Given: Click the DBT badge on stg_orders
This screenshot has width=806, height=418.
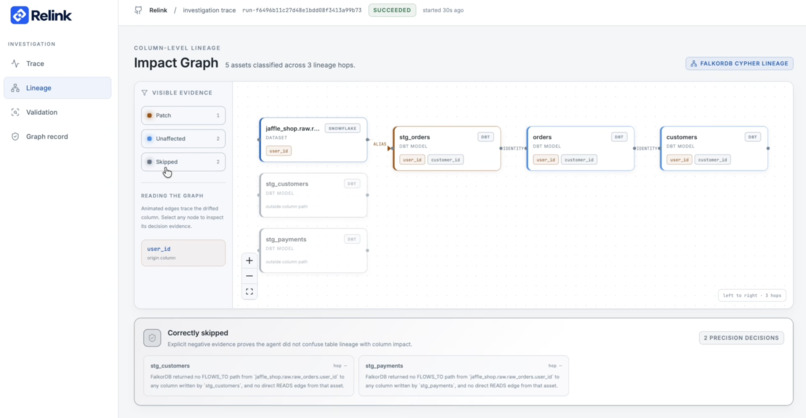Looking at the screenshot, I should (x=485, y=137).
